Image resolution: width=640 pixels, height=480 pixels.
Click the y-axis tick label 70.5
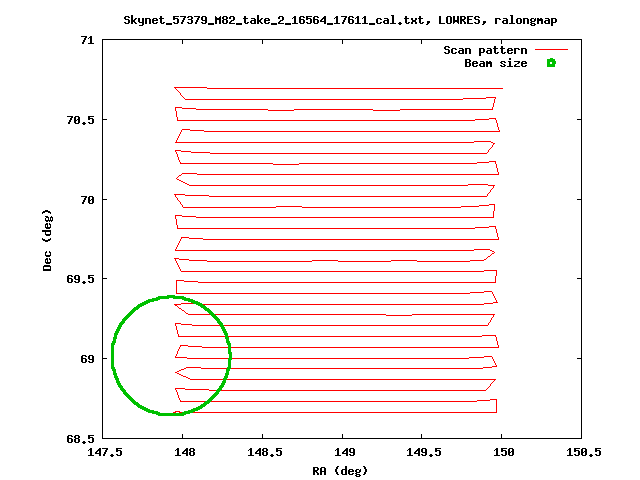click(x=80, y=120)
